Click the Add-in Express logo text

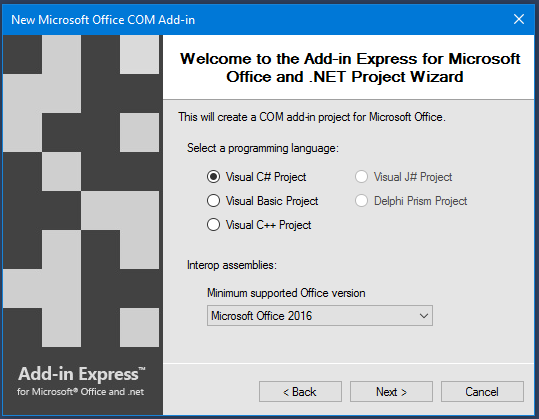tap(82, 374)
